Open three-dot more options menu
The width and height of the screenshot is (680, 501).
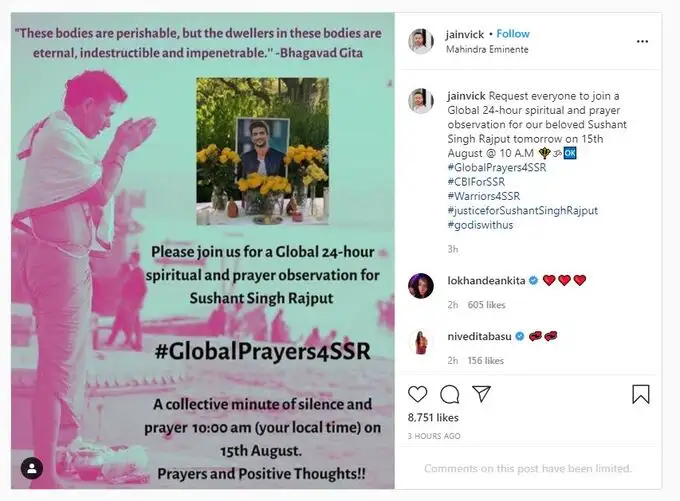(642, 41)
